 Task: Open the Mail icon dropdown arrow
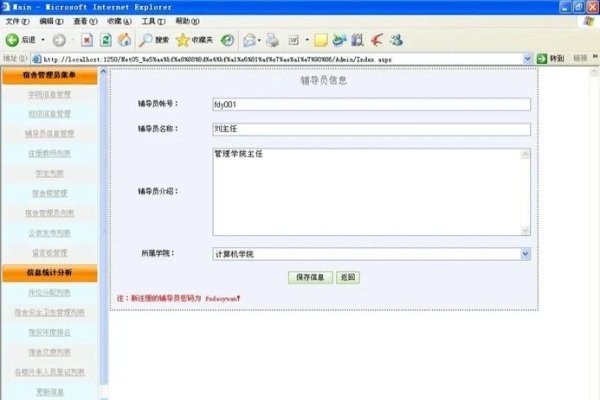[x=259, y=40]
